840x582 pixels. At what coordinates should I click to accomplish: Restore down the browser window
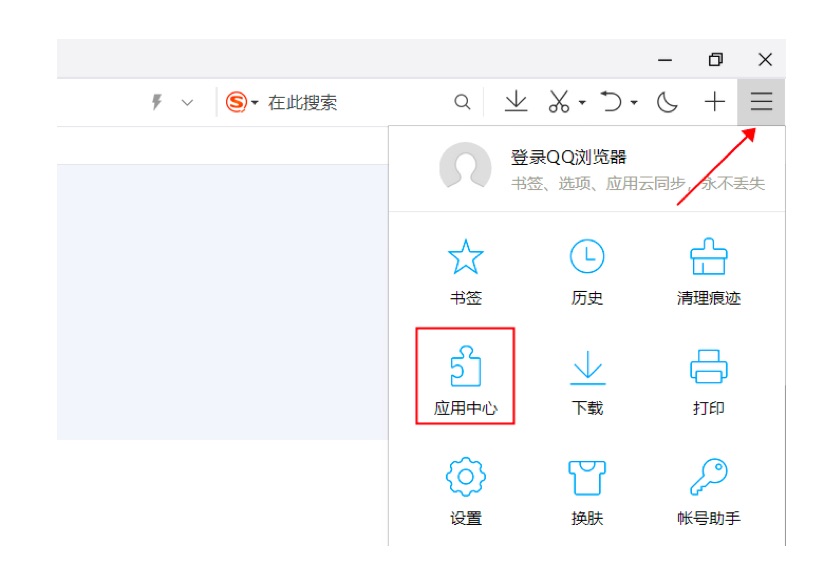click(x=716, y=59)
